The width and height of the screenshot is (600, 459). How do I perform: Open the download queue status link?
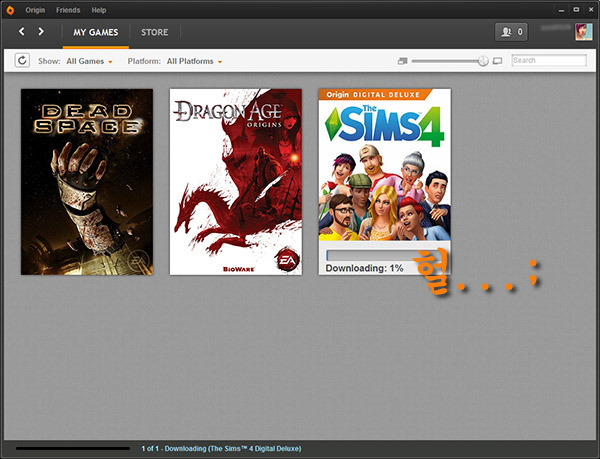(221, 448)
